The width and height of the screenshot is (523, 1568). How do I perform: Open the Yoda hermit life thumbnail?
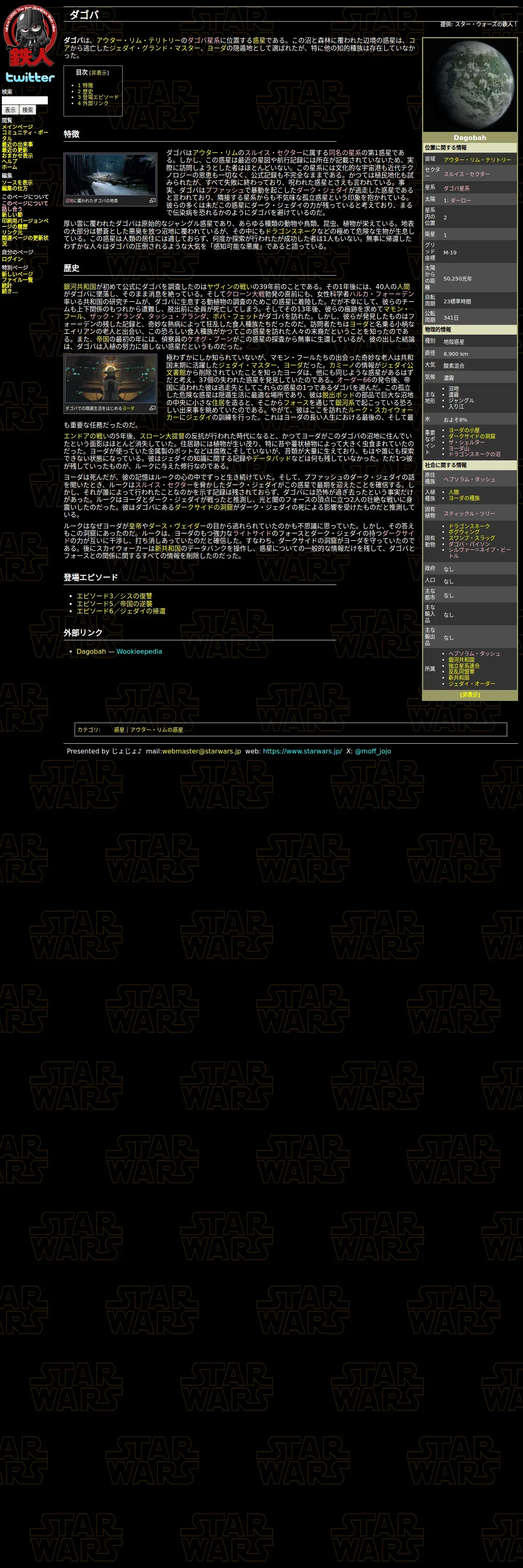110,379
